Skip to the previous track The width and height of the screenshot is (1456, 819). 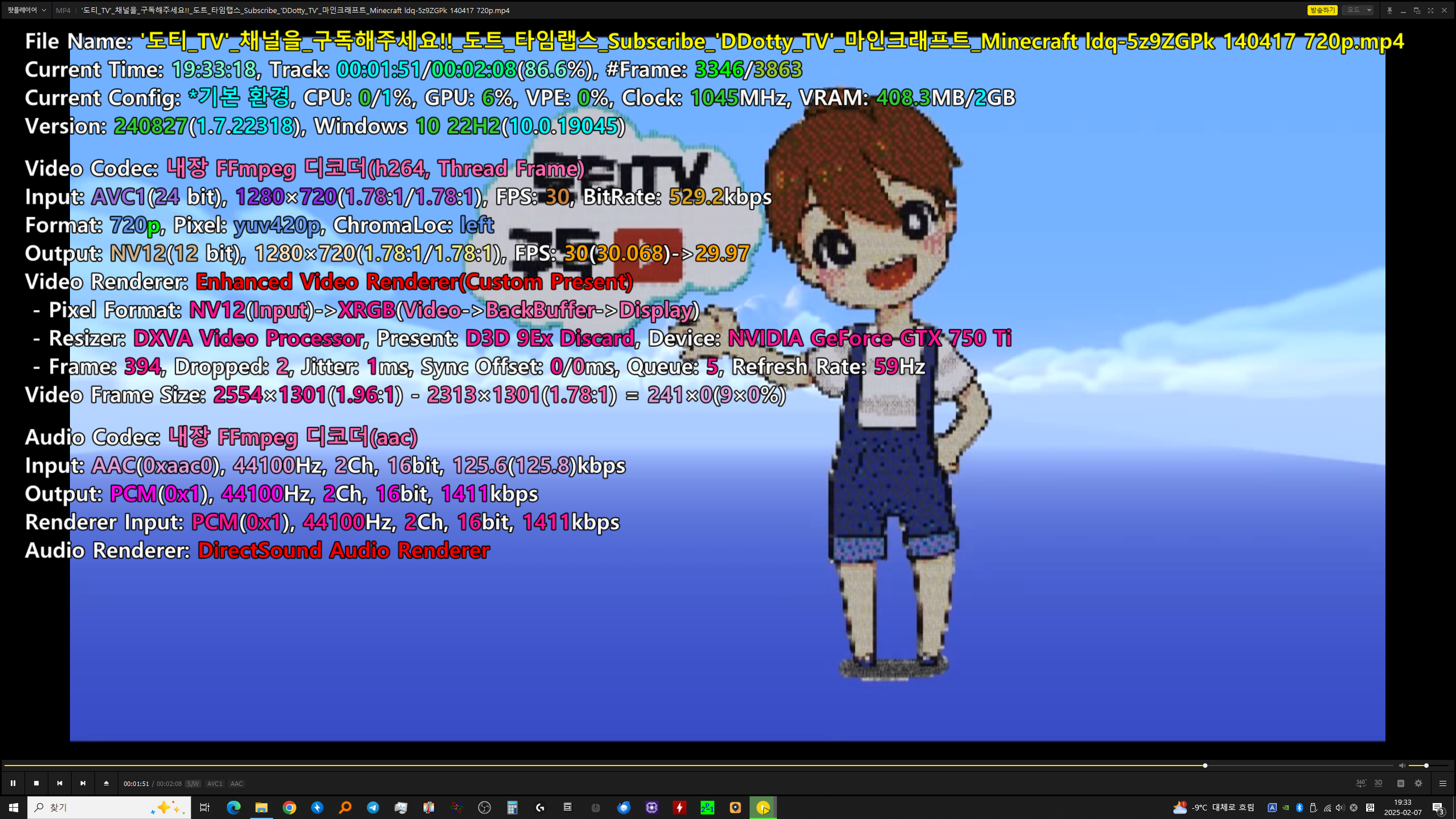point(60,783)
